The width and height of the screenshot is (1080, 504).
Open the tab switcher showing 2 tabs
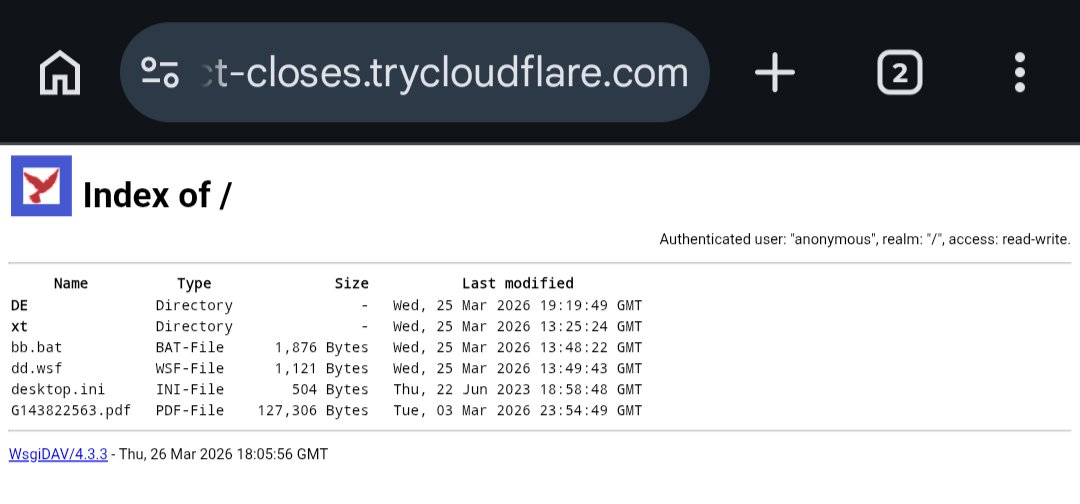pyautogui.click(x=899, y=73)
